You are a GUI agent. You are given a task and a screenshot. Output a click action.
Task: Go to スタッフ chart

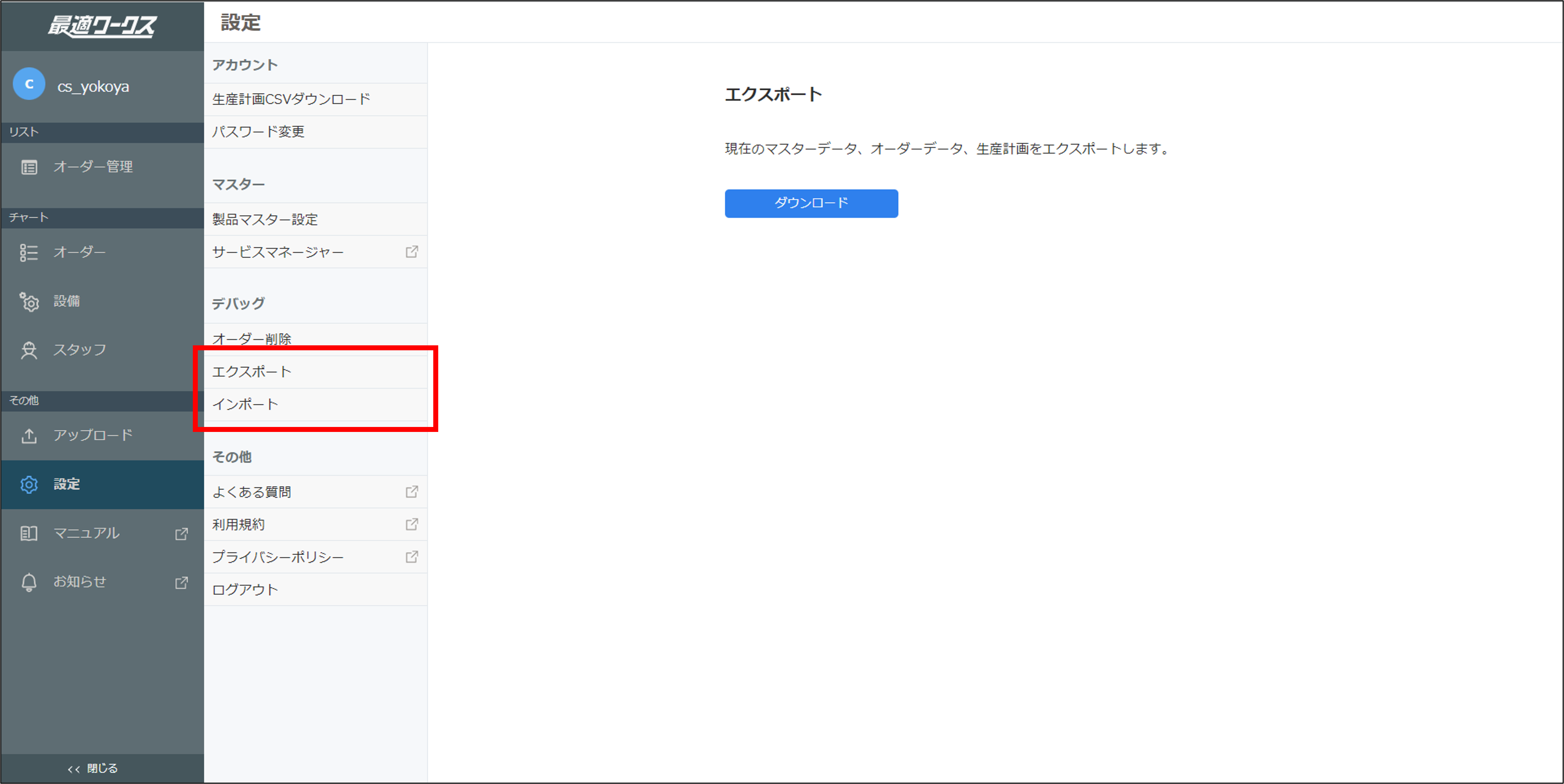pyautogui.click(x=102, y=350)
